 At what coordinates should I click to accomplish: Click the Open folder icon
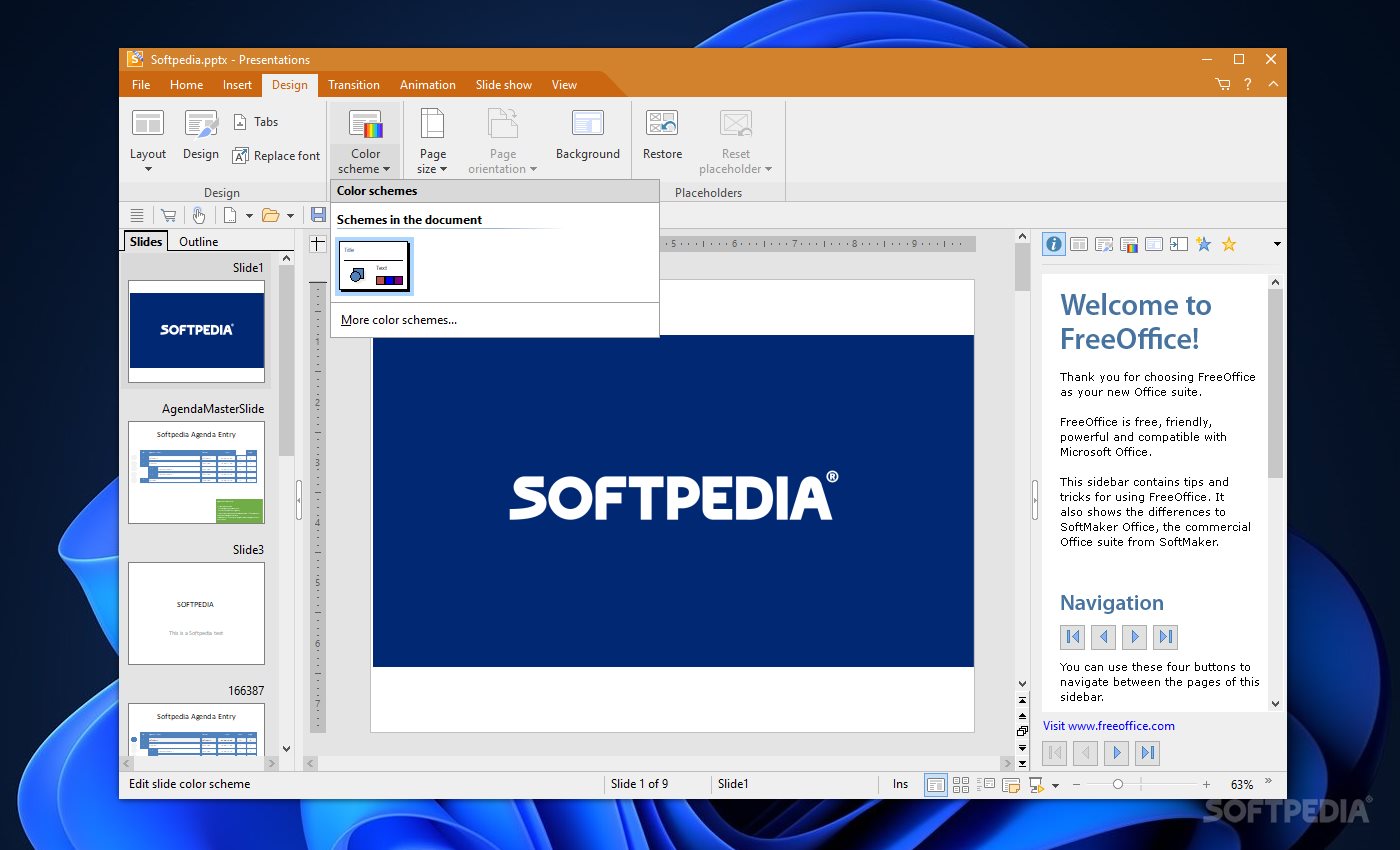[270, 215]
